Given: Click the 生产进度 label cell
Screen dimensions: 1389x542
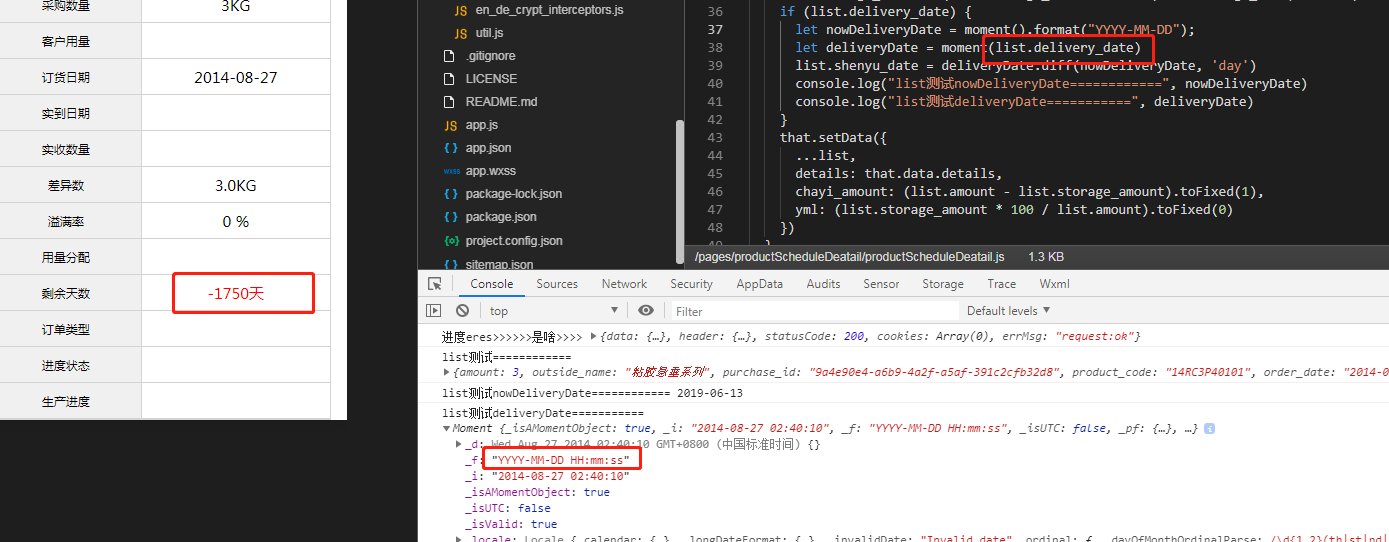Looking at the screenshot, I should point(66,402).
